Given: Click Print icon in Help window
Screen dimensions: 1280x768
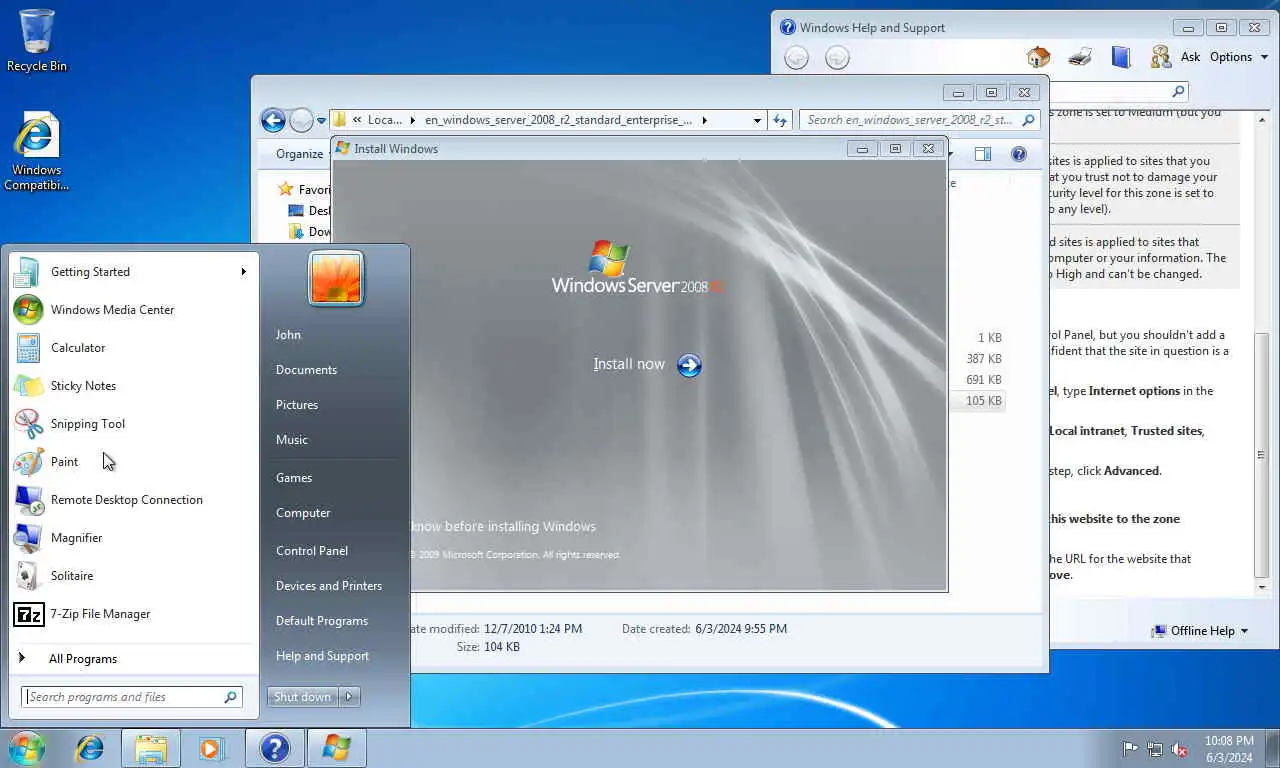Looking at the screenshot, I should click(x=1080, y=57).
